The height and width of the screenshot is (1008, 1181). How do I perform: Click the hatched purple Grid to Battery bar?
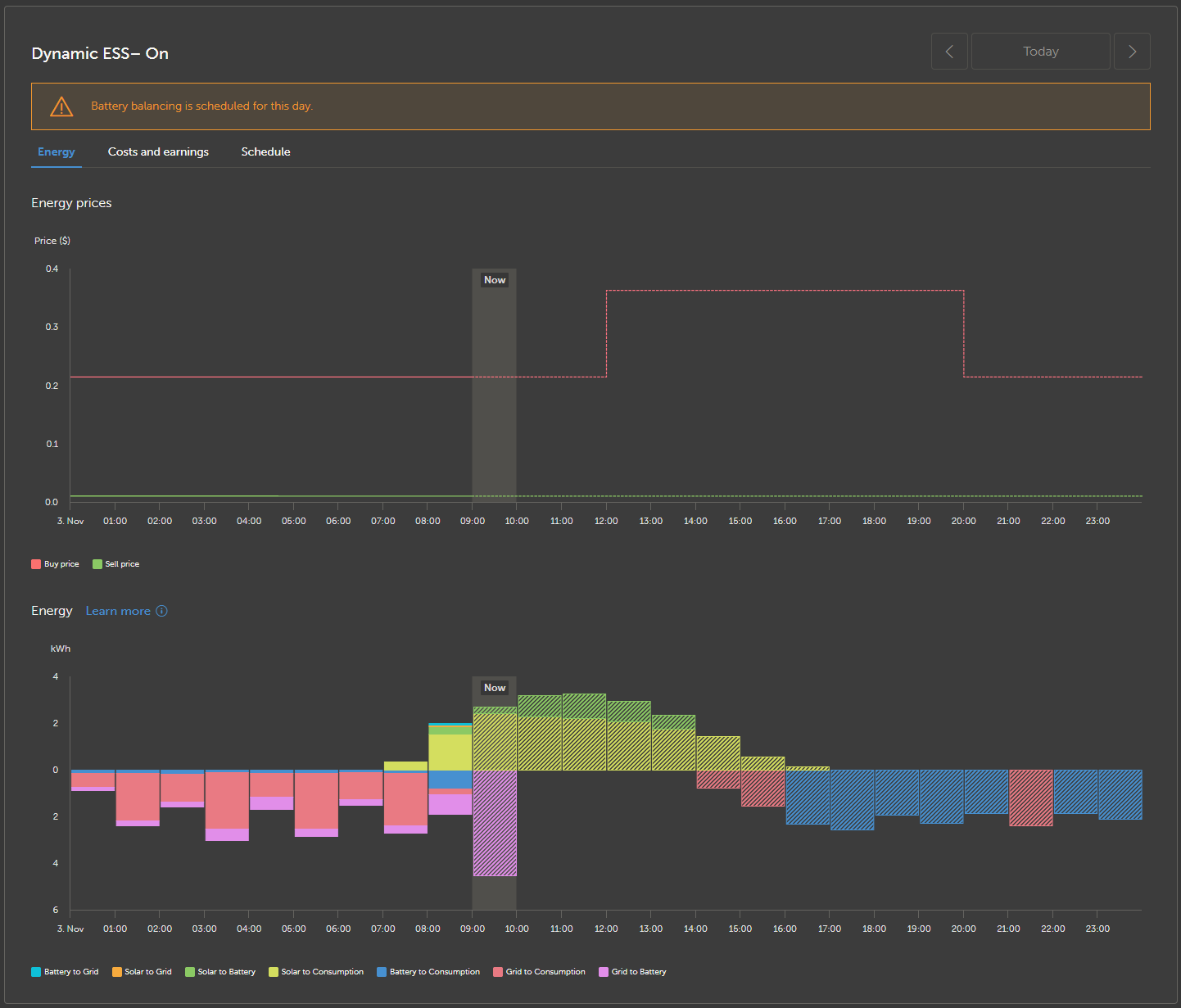(495, 823)
